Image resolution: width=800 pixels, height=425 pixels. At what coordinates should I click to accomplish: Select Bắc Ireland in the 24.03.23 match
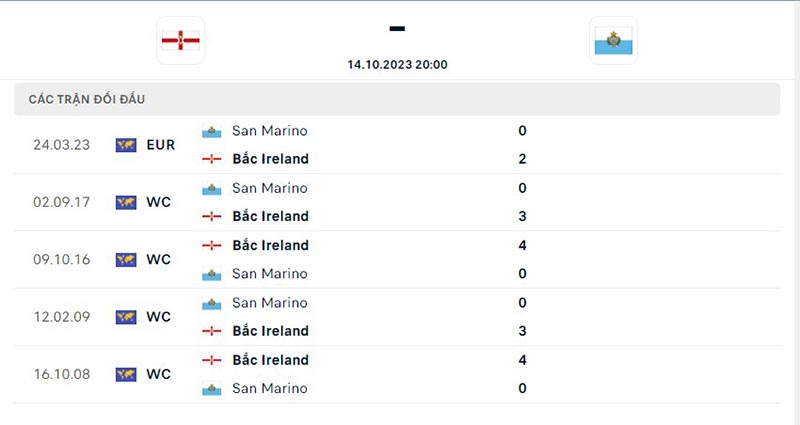click(270, 159)
